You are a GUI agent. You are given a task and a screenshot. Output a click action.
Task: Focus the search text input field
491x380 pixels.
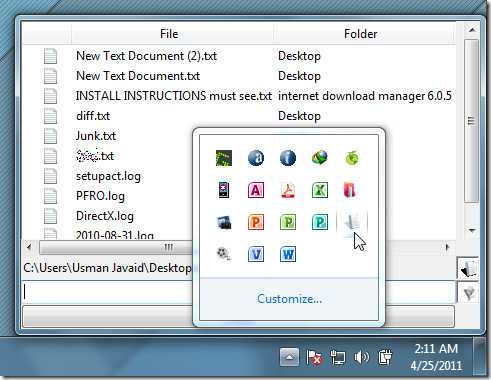point(238,292)
